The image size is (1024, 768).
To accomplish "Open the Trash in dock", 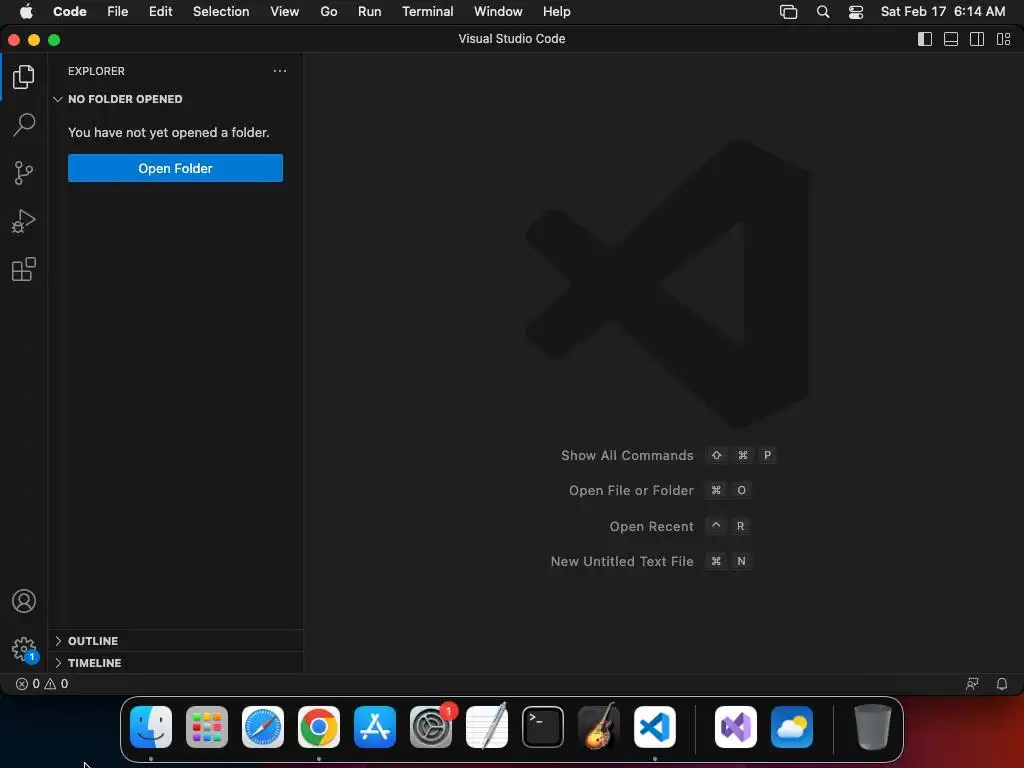I will (872, 727).
